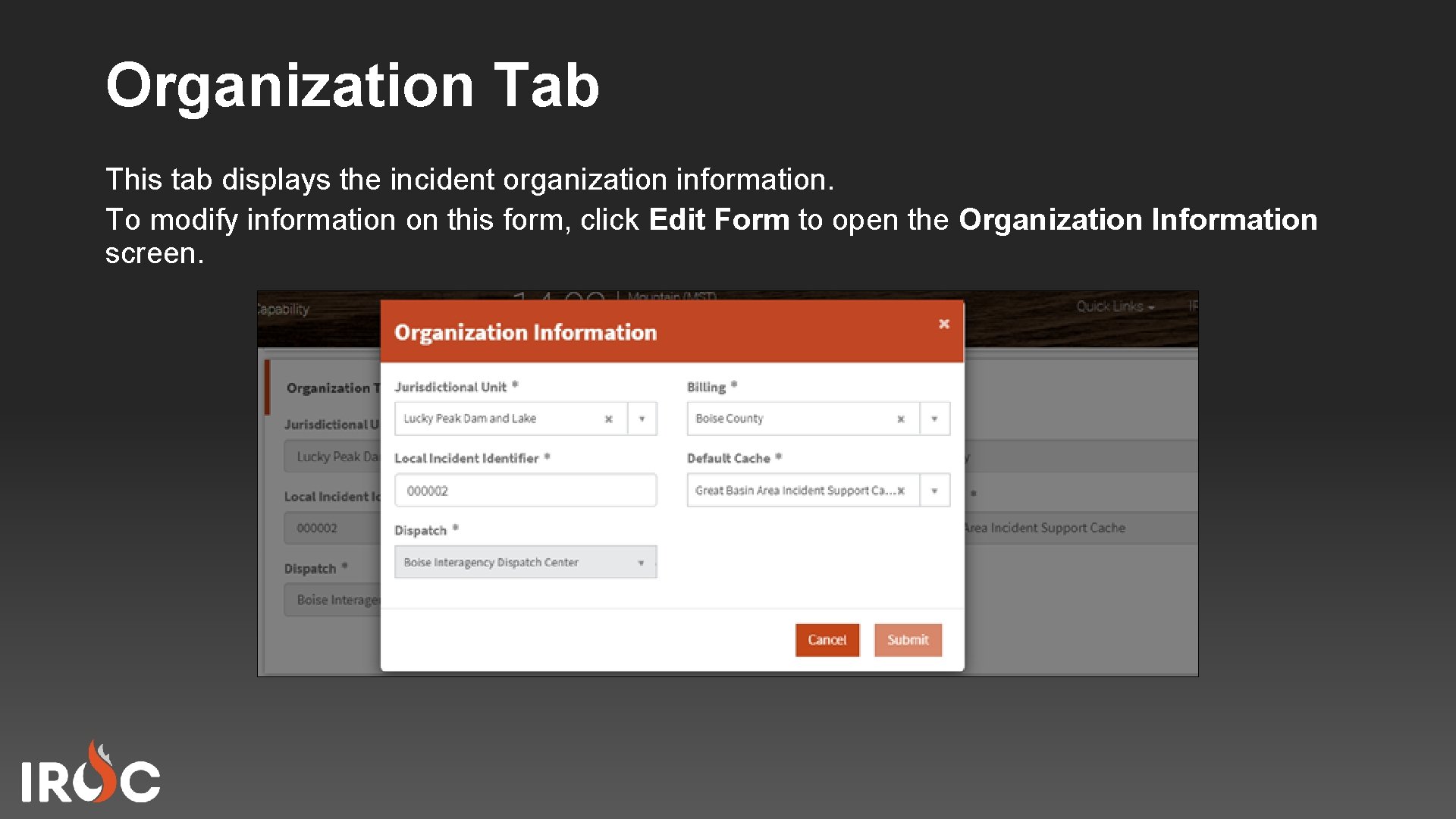Select the Organization tab in the background
Screen dimensions: 1456x819
click(x=330, y=388)
